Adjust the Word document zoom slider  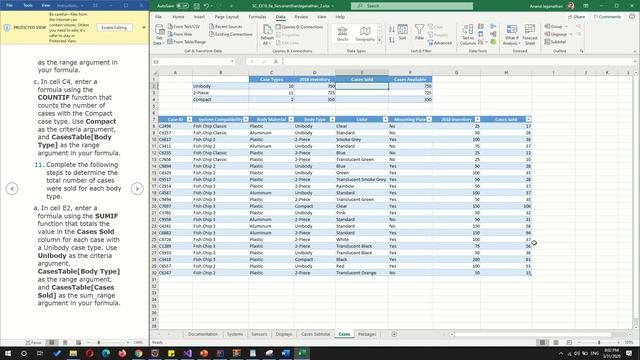tap(99, 342)
